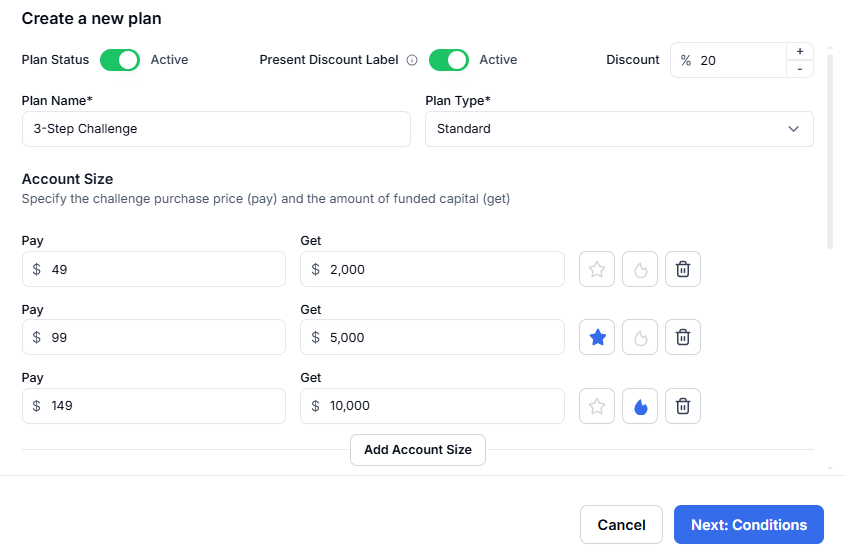Proceed with Next: Conditions button
Screen dimensions: 846x555
749,525
